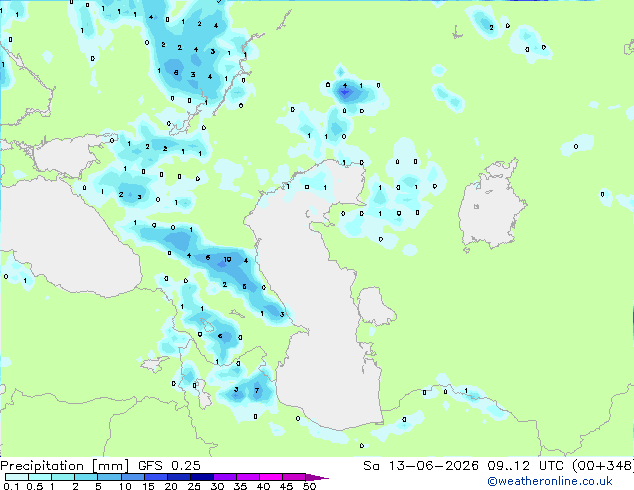This screenshot has width=634, height=490.
Task: Click the 1–2 mm legend color swatch
Action: [x=63, y=477]
